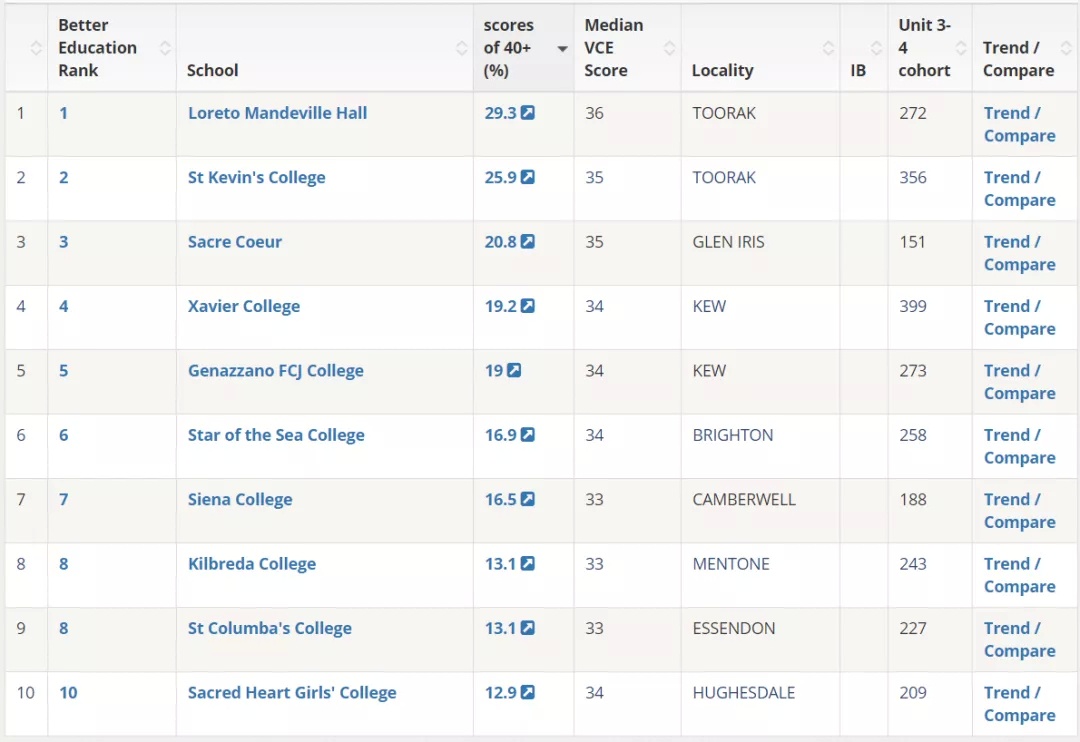1080x742 pixels.
Task: Open external link icon next to 29.3
Action: [528, 112]
